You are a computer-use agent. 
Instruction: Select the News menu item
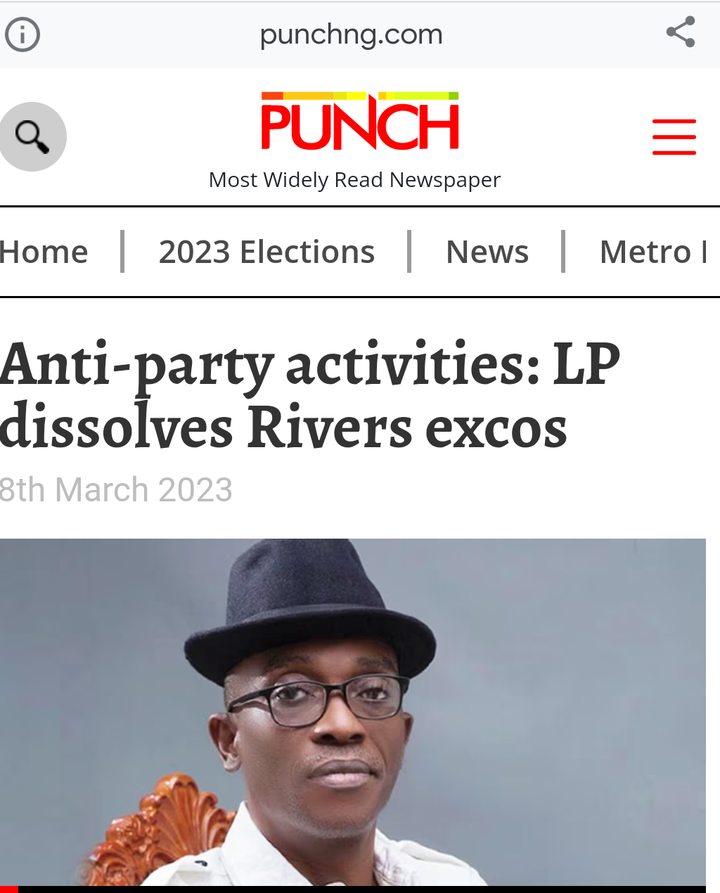click(487, 252)
